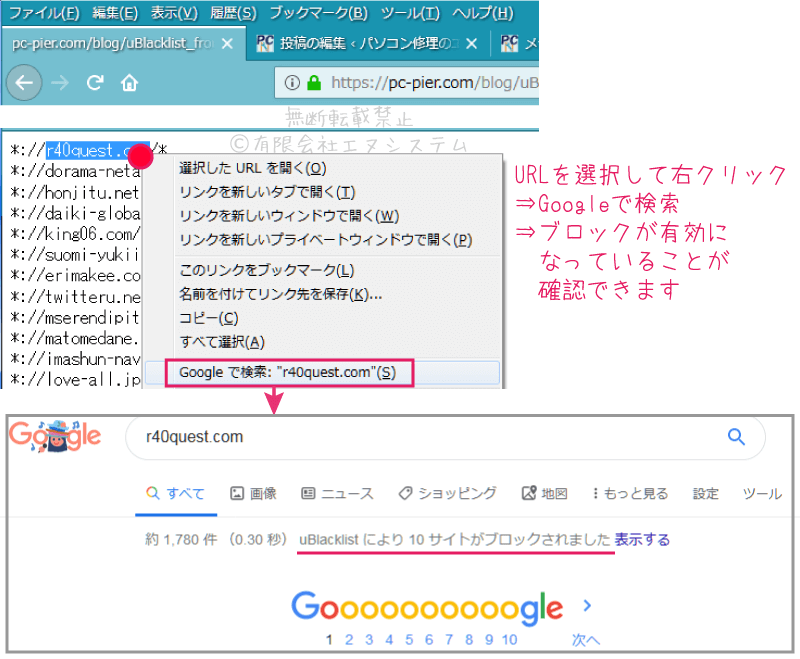Image resolution: width=800 pixels, height=659 pixels.
Task: Click the *://king06.com/ list entry
Action: pos(74,235)
